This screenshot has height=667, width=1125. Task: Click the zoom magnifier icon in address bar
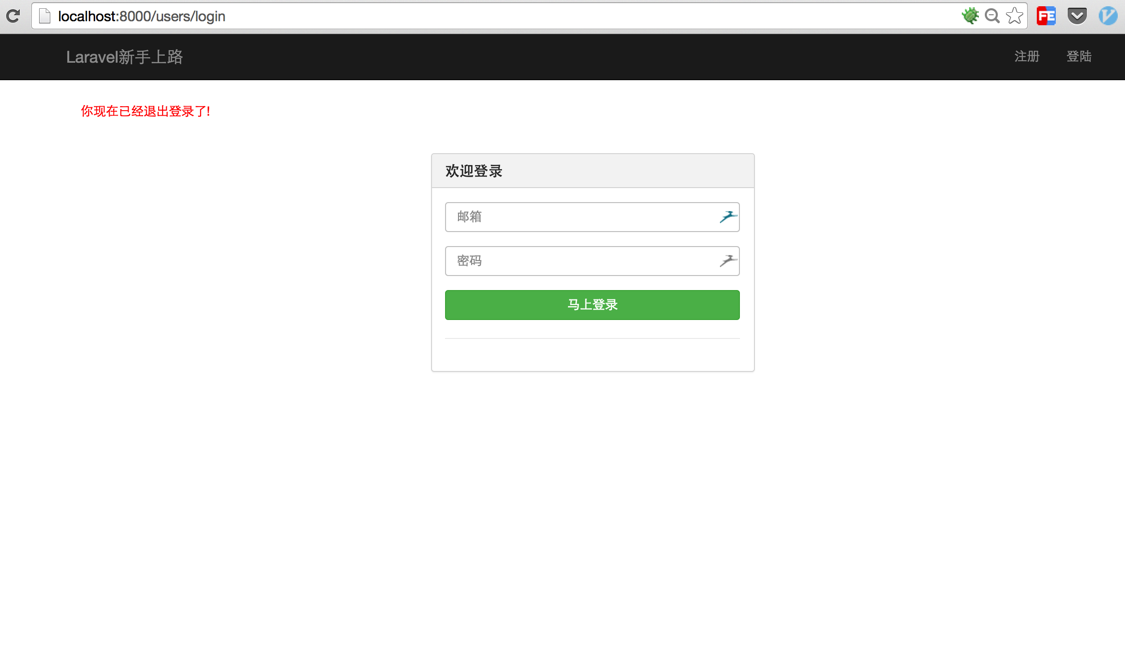pyautogui.click(x=992, y=16)
